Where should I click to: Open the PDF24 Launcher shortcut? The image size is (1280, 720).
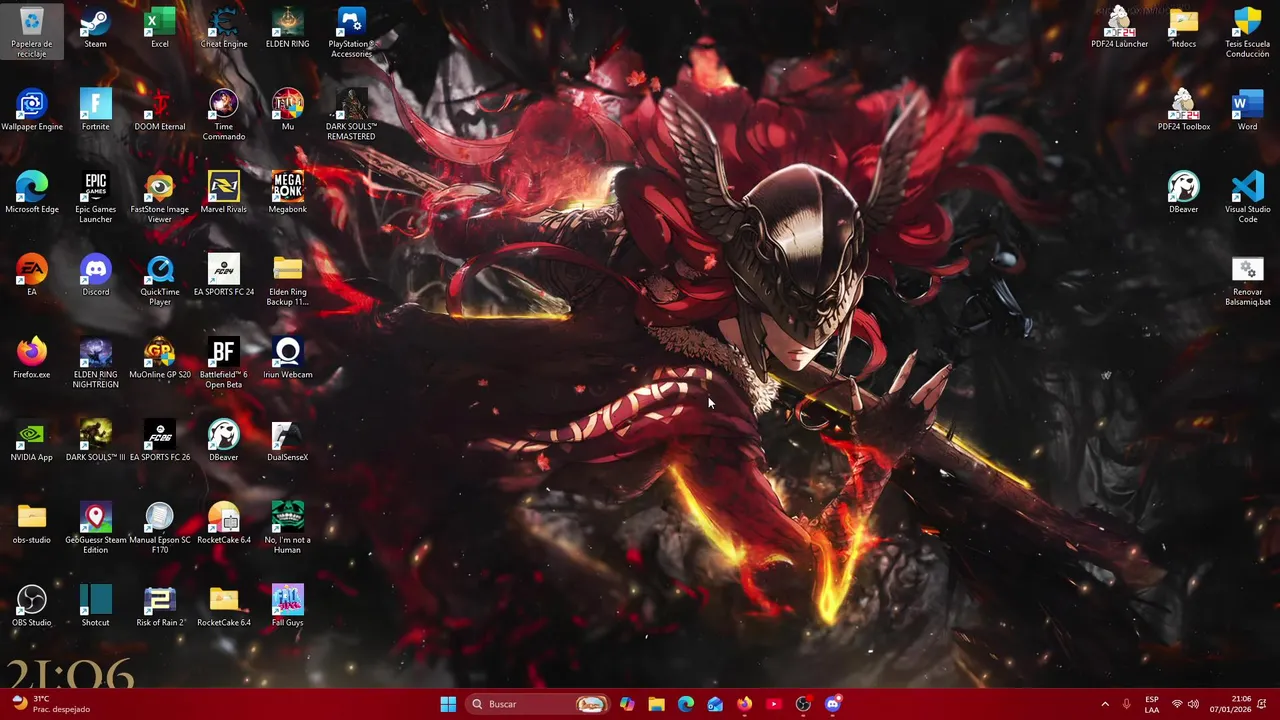pyautogui.click(x=1119, y=28)
